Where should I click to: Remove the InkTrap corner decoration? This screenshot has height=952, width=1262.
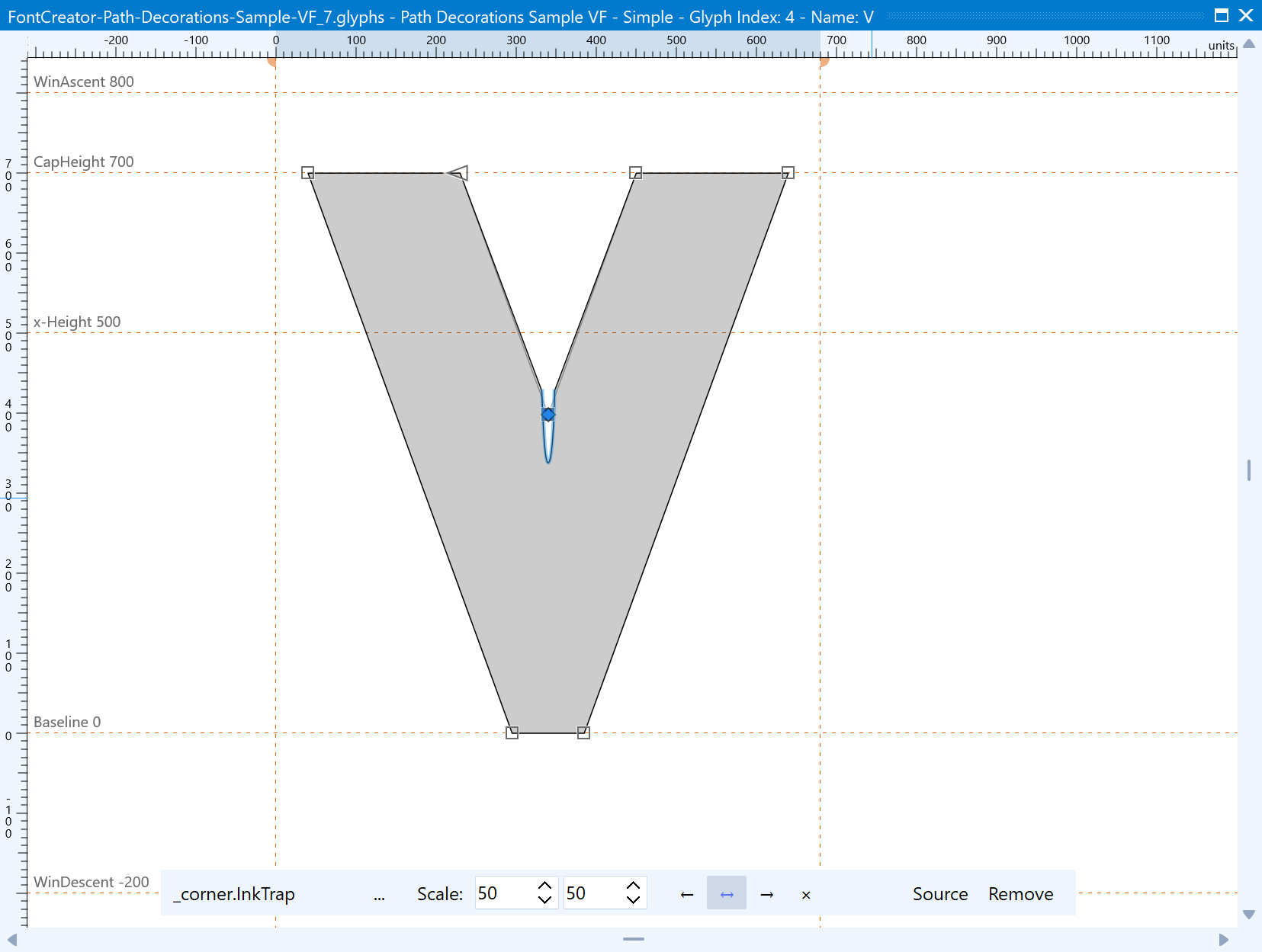(x=1021, y=894)
